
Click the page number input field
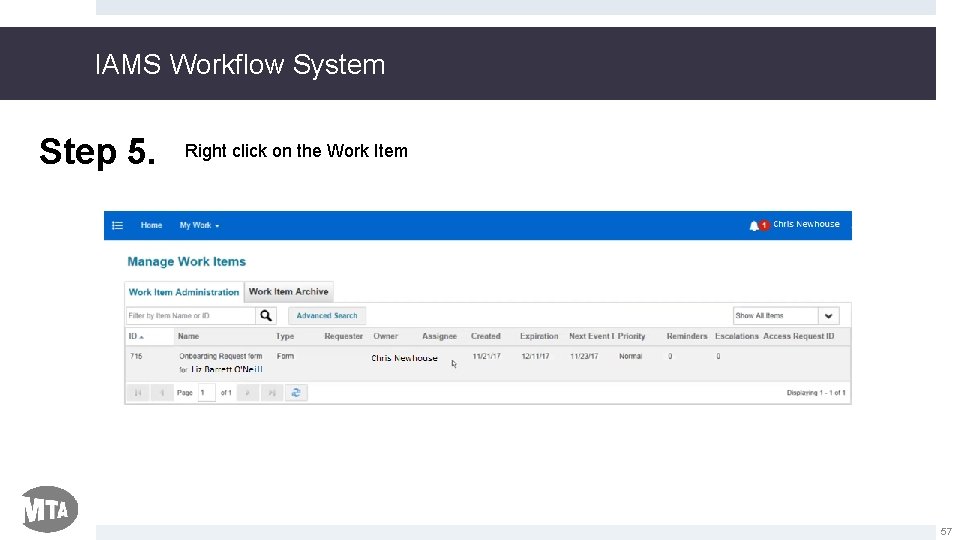coord(207,392)
